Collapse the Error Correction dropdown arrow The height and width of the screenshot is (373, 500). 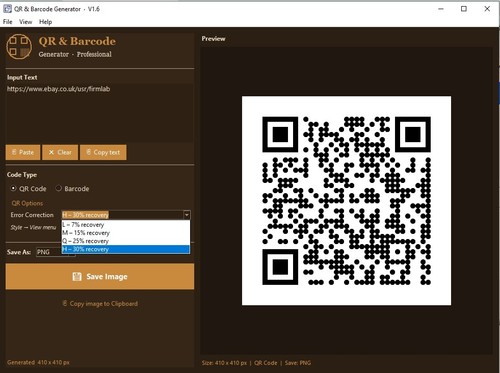tap(187, 215)
